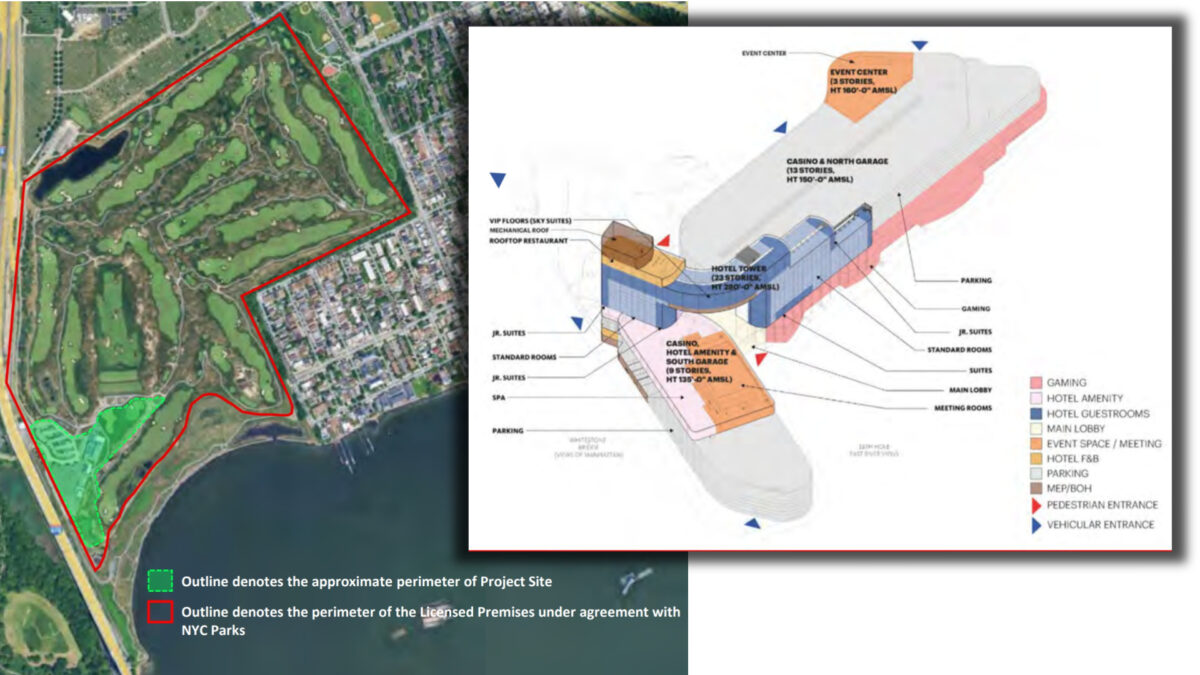The height and width of the screenshot is (675, 1200).
Task: Click the blue vehicular arrow above Event Center
Action: coord(919,45)
